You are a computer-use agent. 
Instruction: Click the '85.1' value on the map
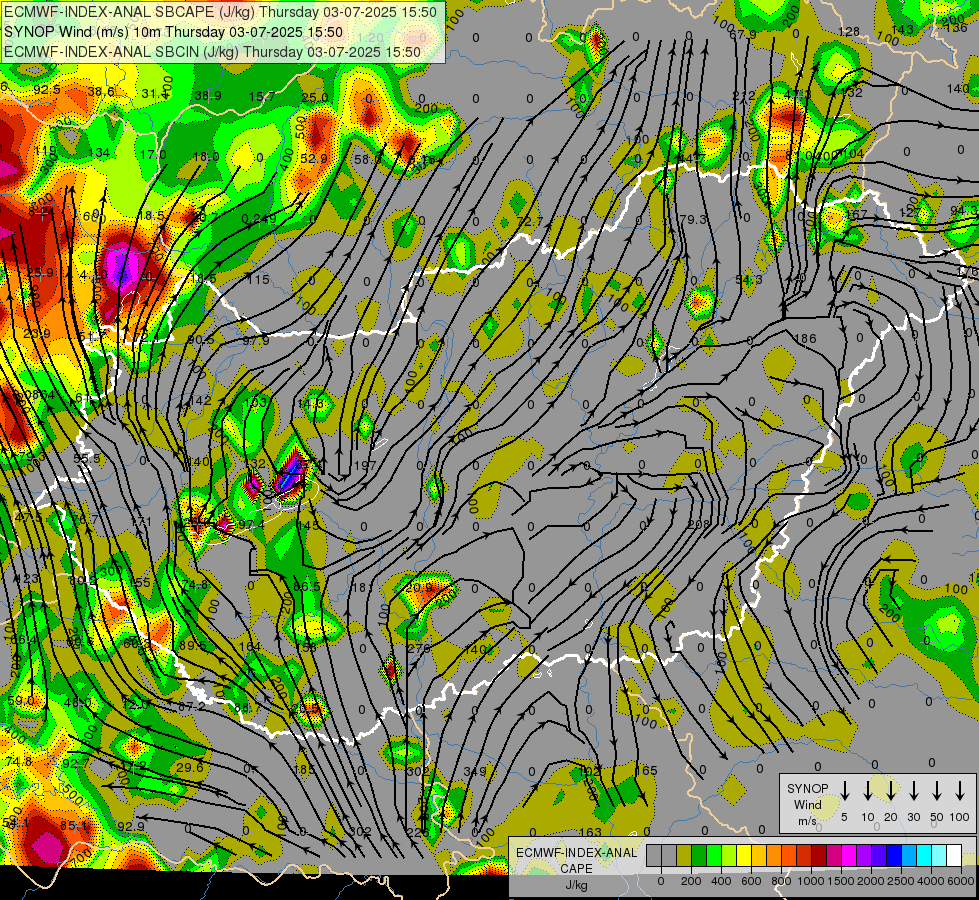coord(74,825)
